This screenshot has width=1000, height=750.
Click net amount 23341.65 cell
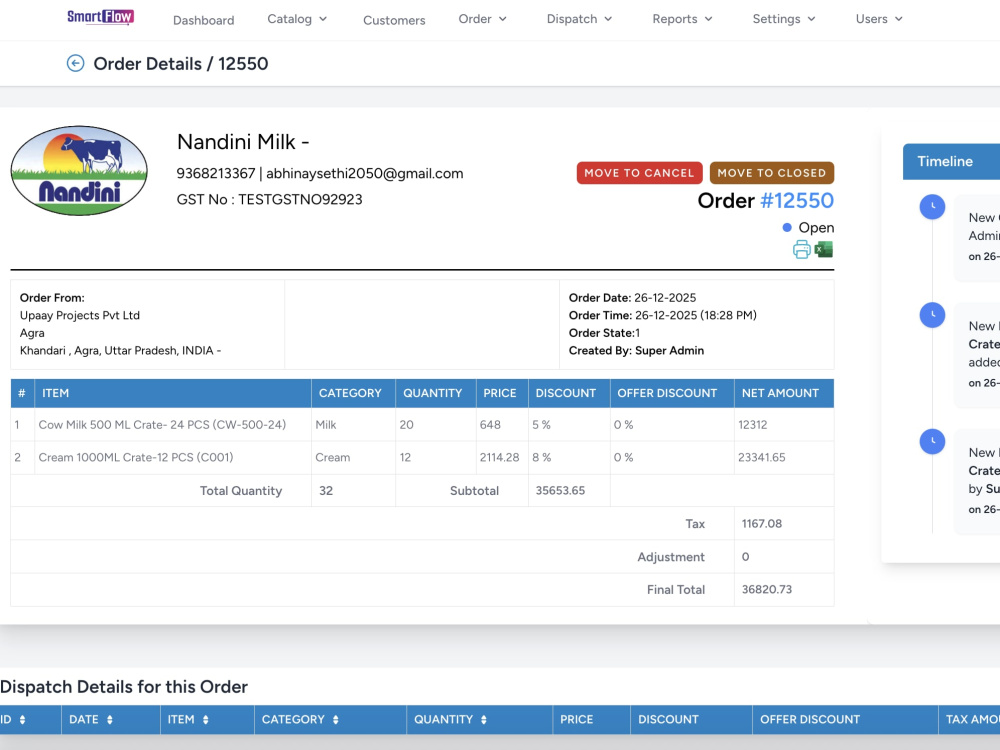784,457
